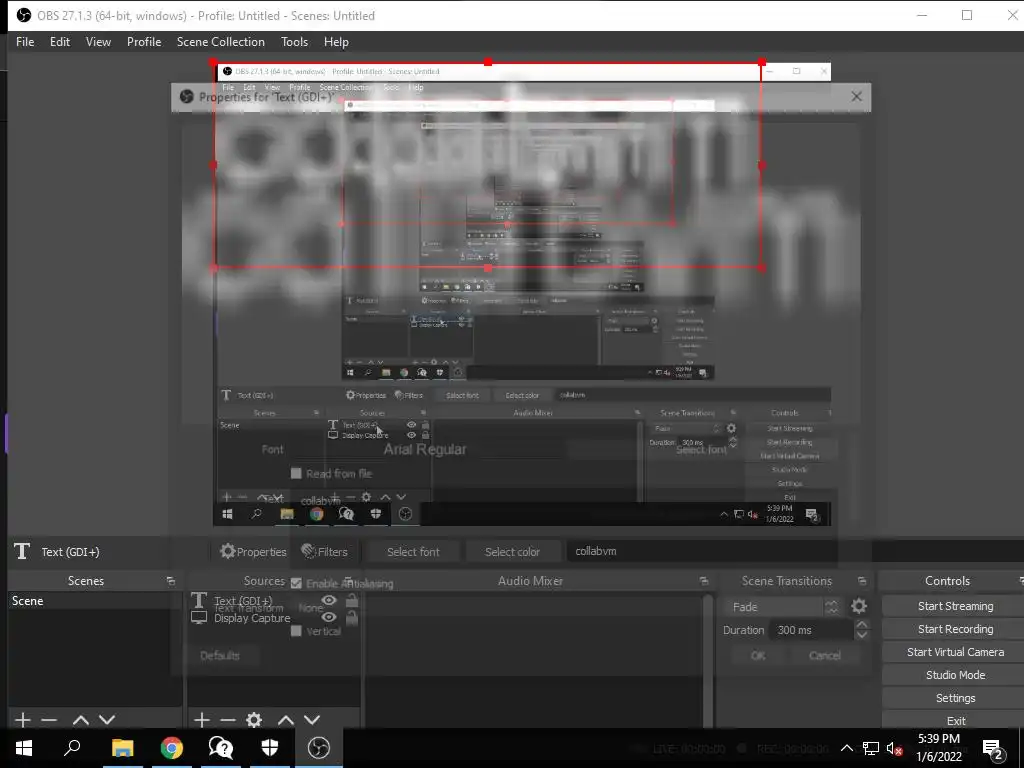Screen dimensions: 1024x768
Task: Click the OBS Studio taskbar icon
Action: [x=319, y=748]
